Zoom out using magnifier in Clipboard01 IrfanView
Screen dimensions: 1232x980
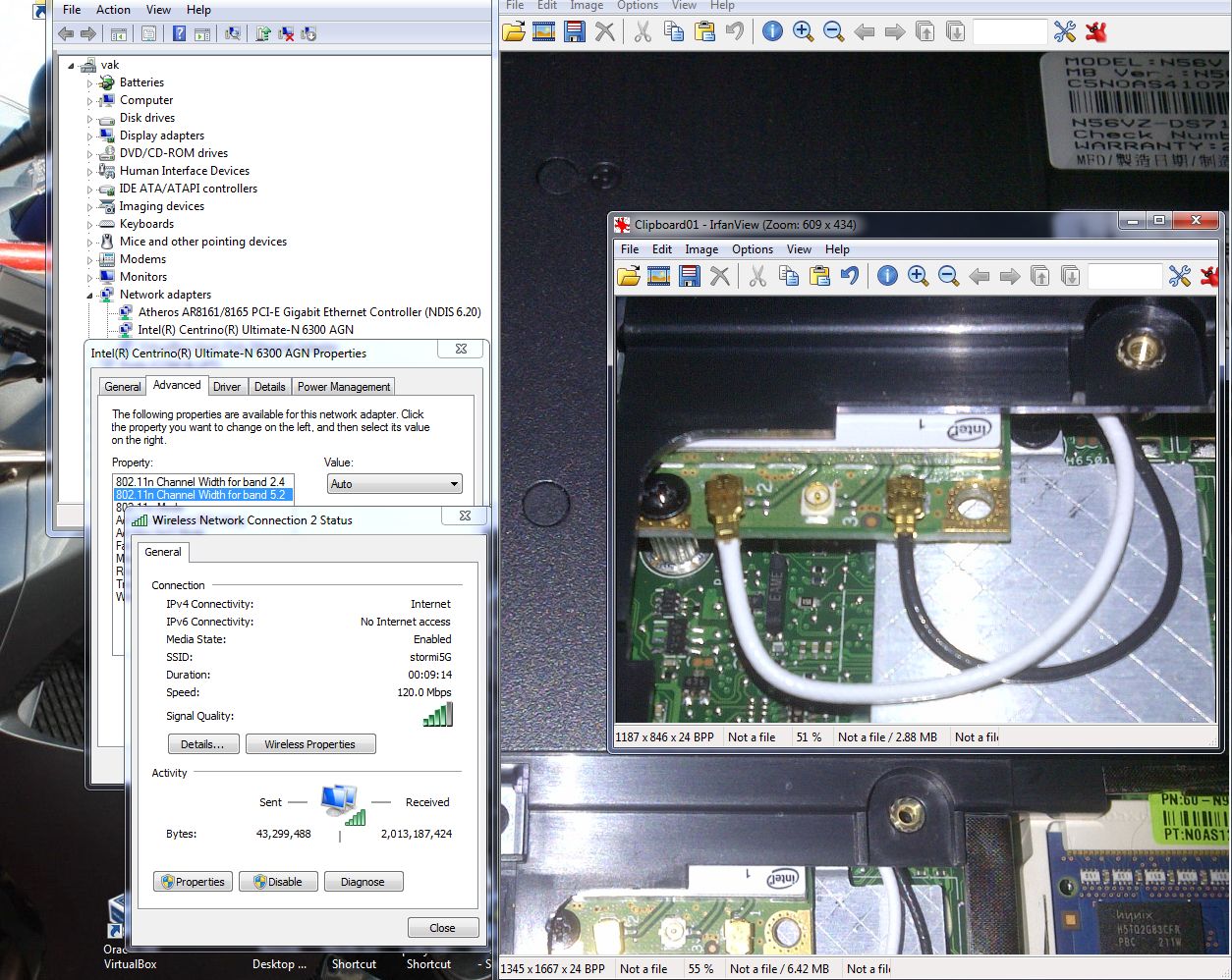(x=948, y=276)
